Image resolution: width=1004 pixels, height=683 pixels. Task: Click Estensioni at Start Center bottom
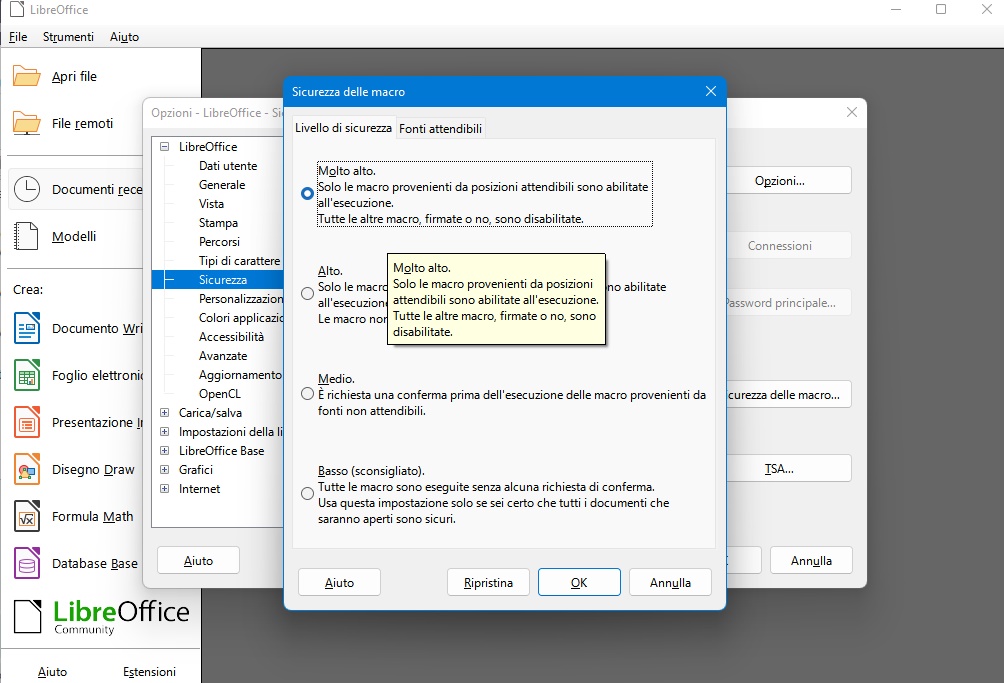click(x=149, y=671)
